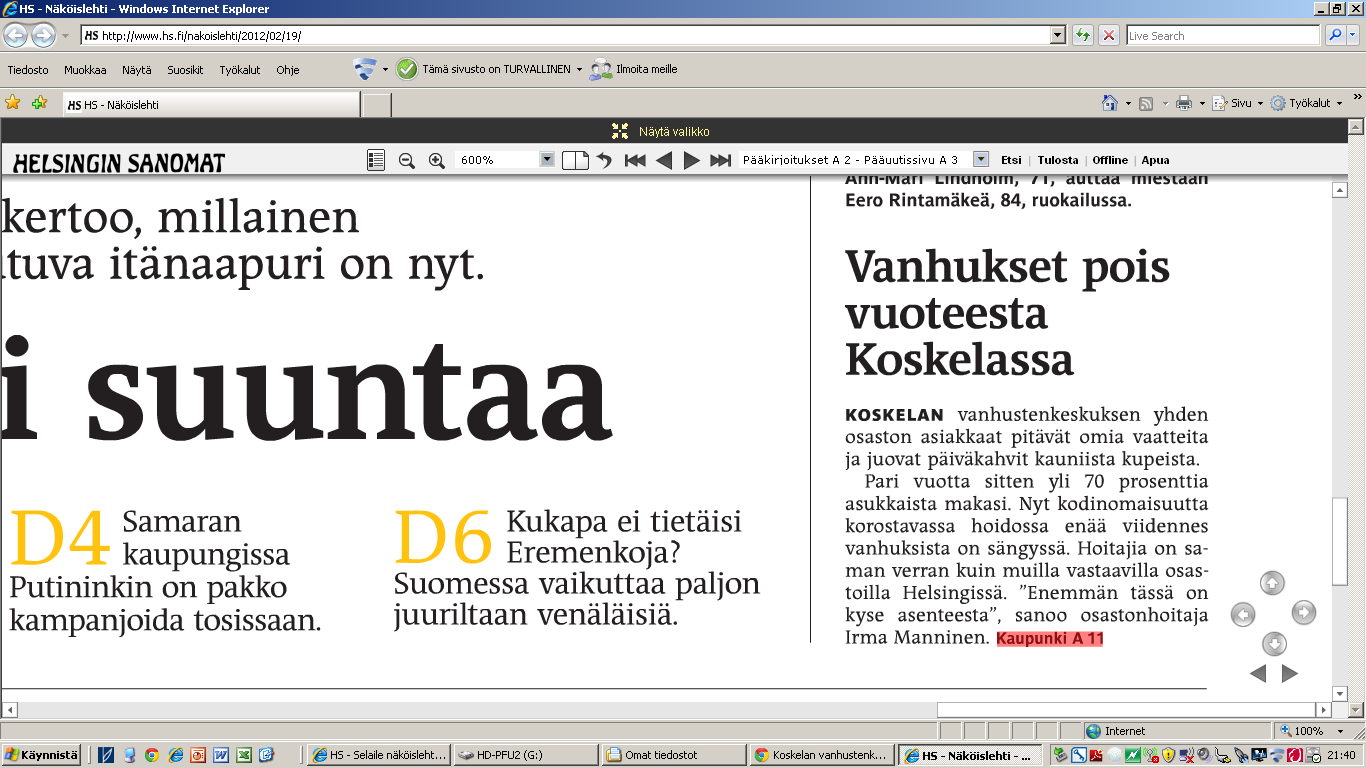This screenshot has height=768, width=1366.
Task: Open the Suosikit menu
Action: tap(185, 70)
